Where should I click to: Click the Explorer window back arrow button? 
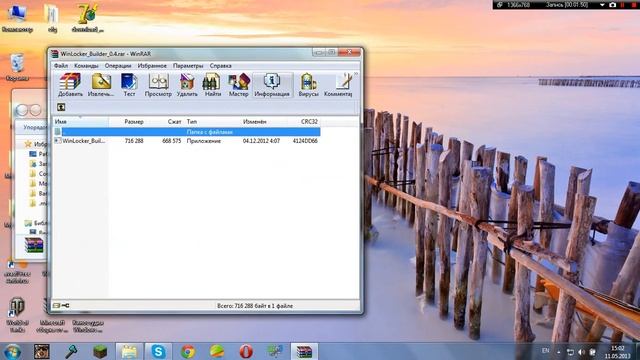[x=22, y=110]
